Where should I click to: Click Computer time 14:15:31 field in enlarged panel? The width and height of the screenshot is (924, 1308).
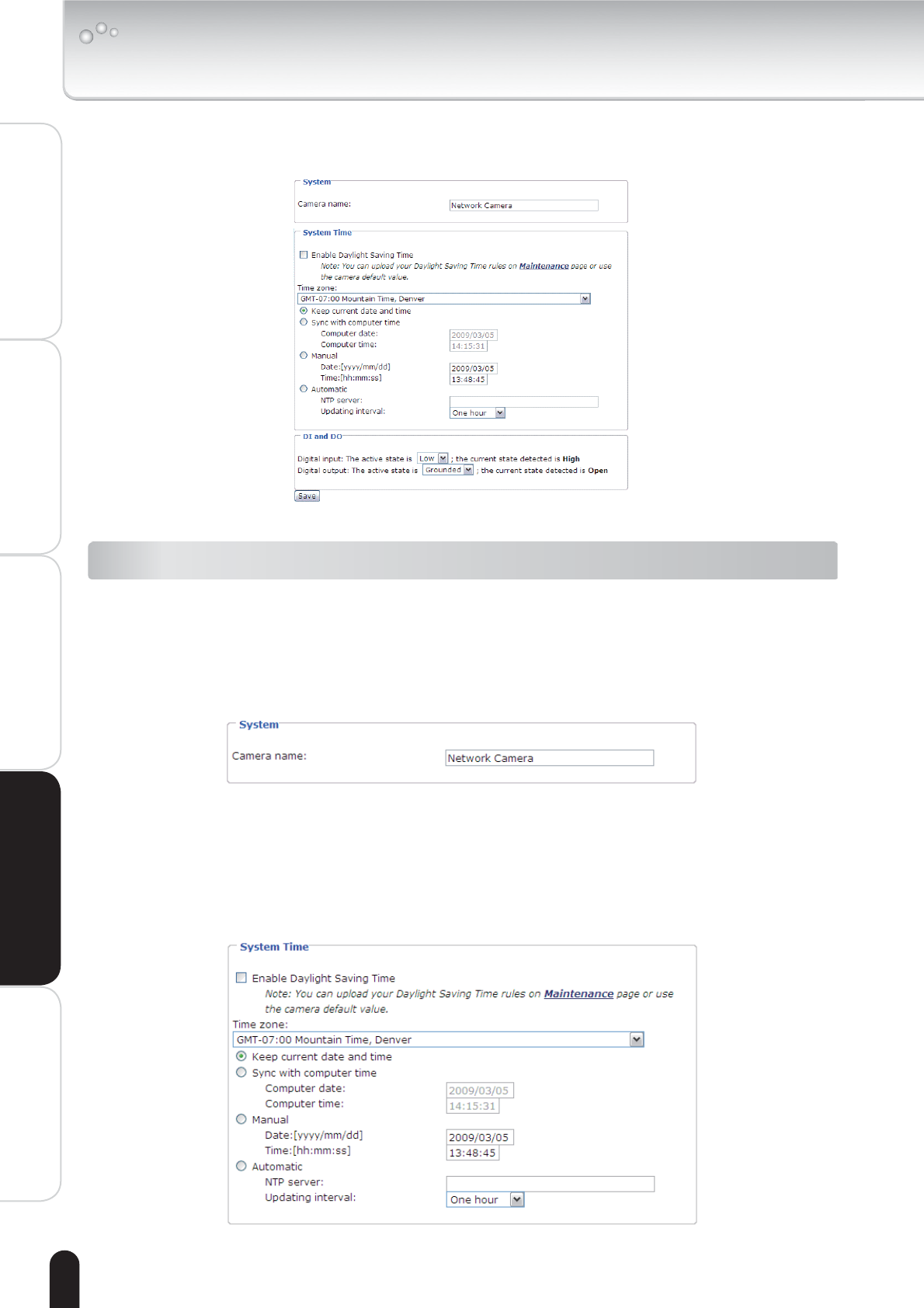pos(473,1106)
